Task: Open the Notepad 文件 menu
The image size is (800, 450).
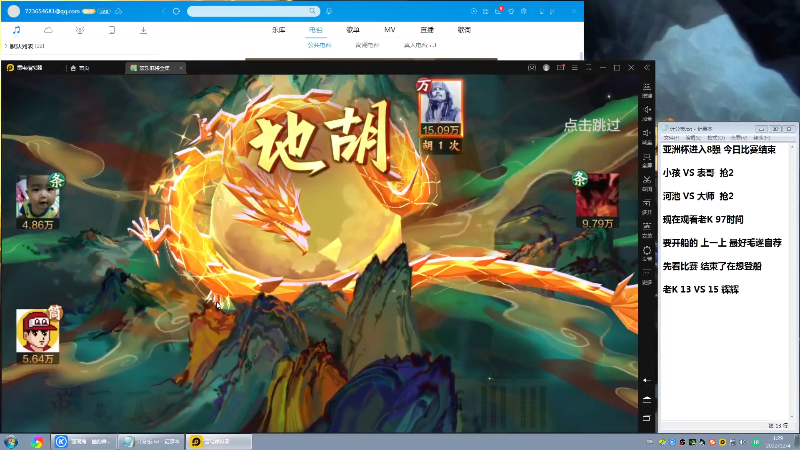Action: pos(671,138)
